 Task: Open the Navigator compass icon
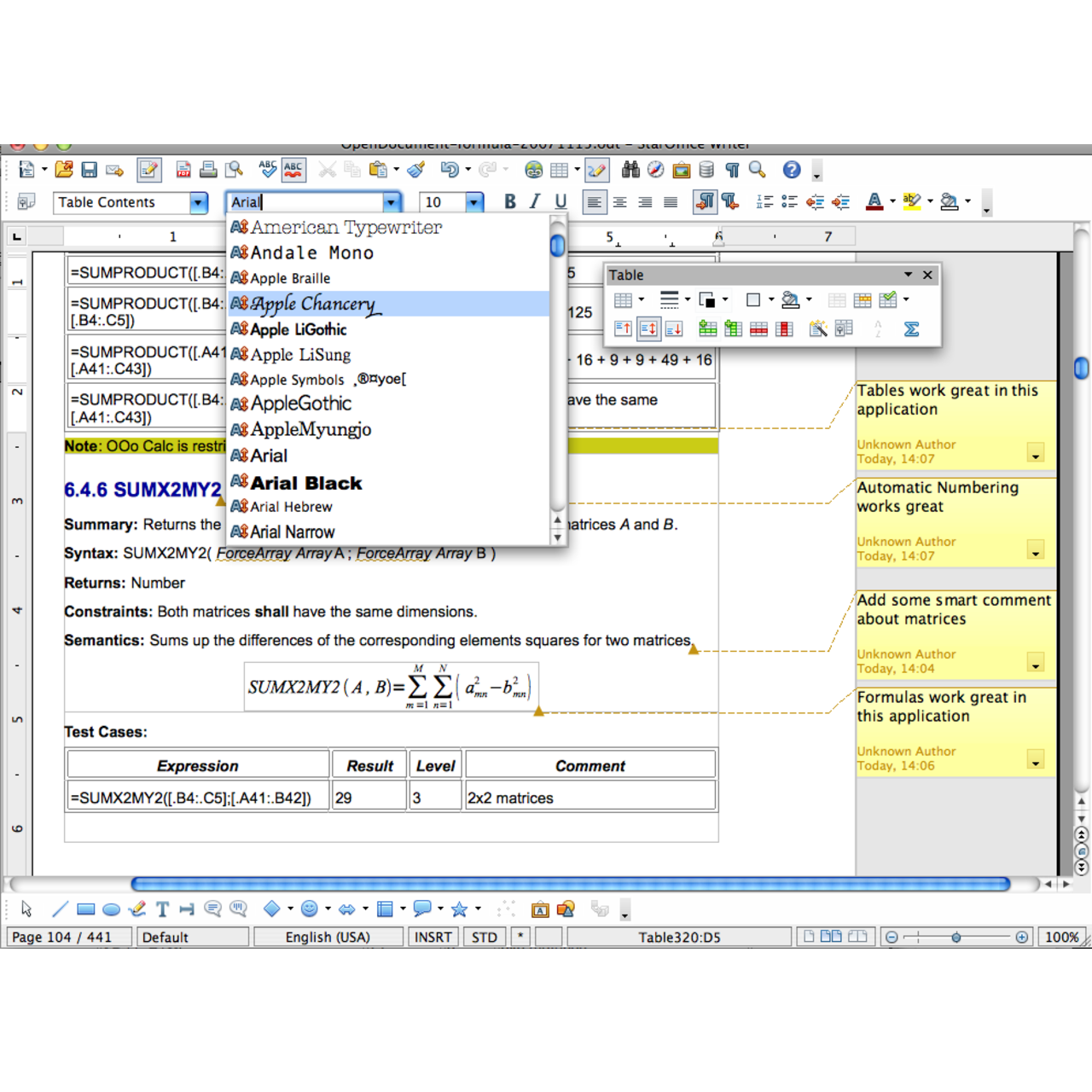pos(655,170)
